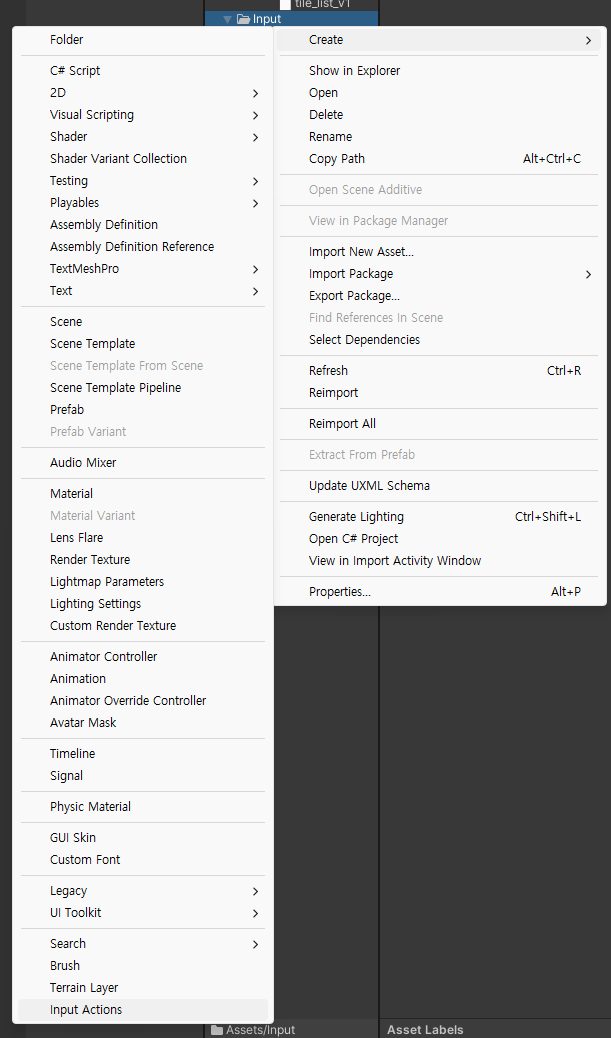This screenshot has width=611, height=1038.
Task: Select Assembly Definition Reference
Action: (143, 246)
